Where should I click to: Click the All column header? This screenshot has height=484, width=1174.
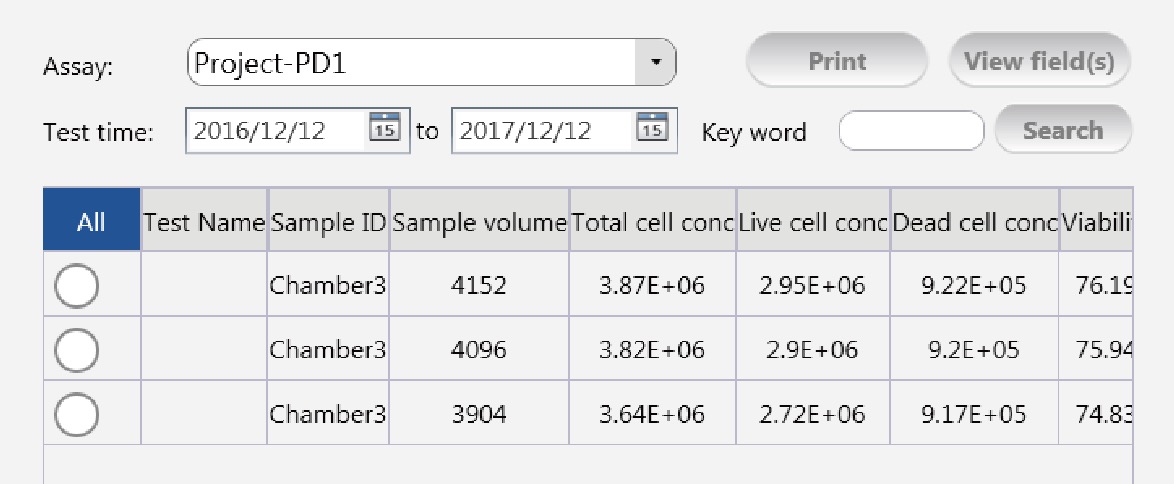[91, 220]
